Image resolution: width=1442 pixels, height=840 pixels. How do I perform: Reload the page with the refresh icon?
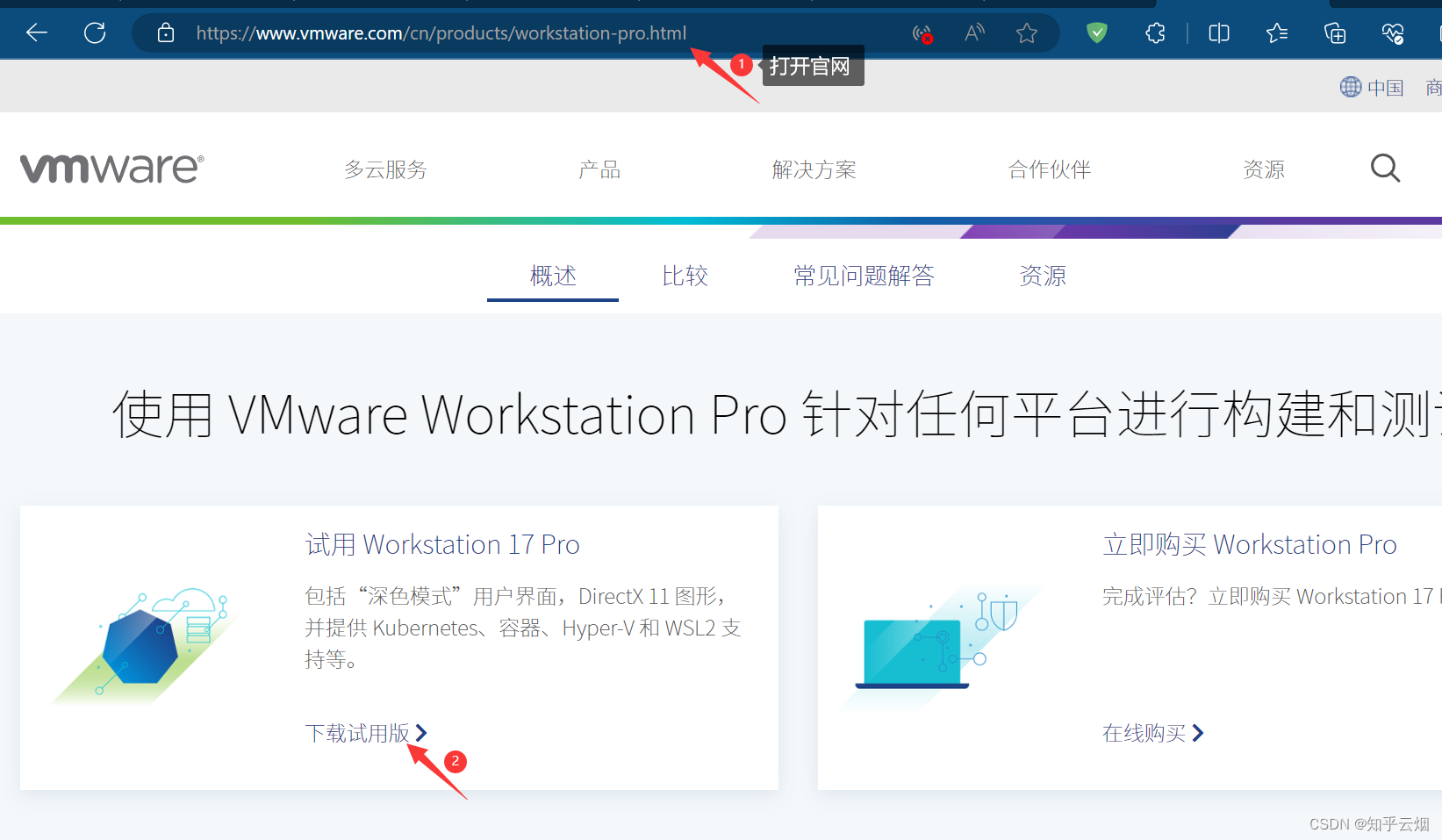click(95, 33)
